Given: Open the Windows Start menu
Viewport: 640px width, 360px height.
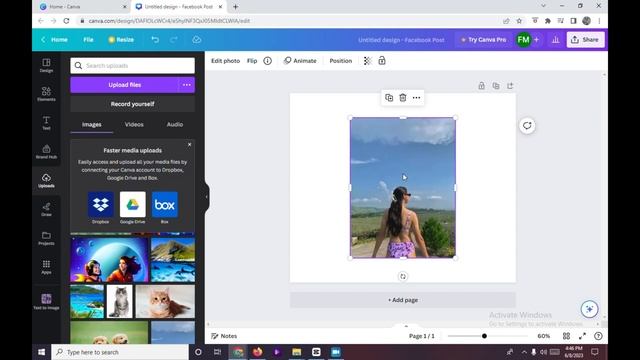Looking at the screenshot, I should pyautogui.click(x=42, y=352).
